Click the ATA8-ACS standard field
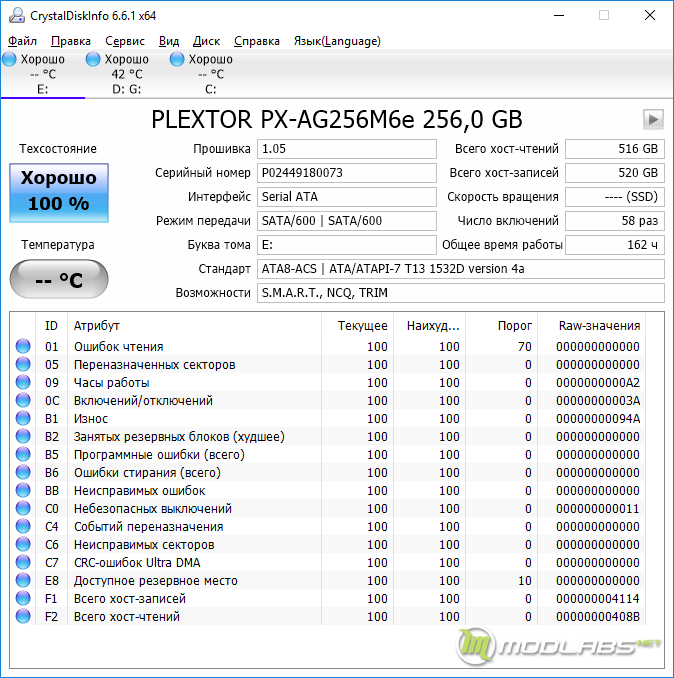The image size is (674, 678). 461,269
